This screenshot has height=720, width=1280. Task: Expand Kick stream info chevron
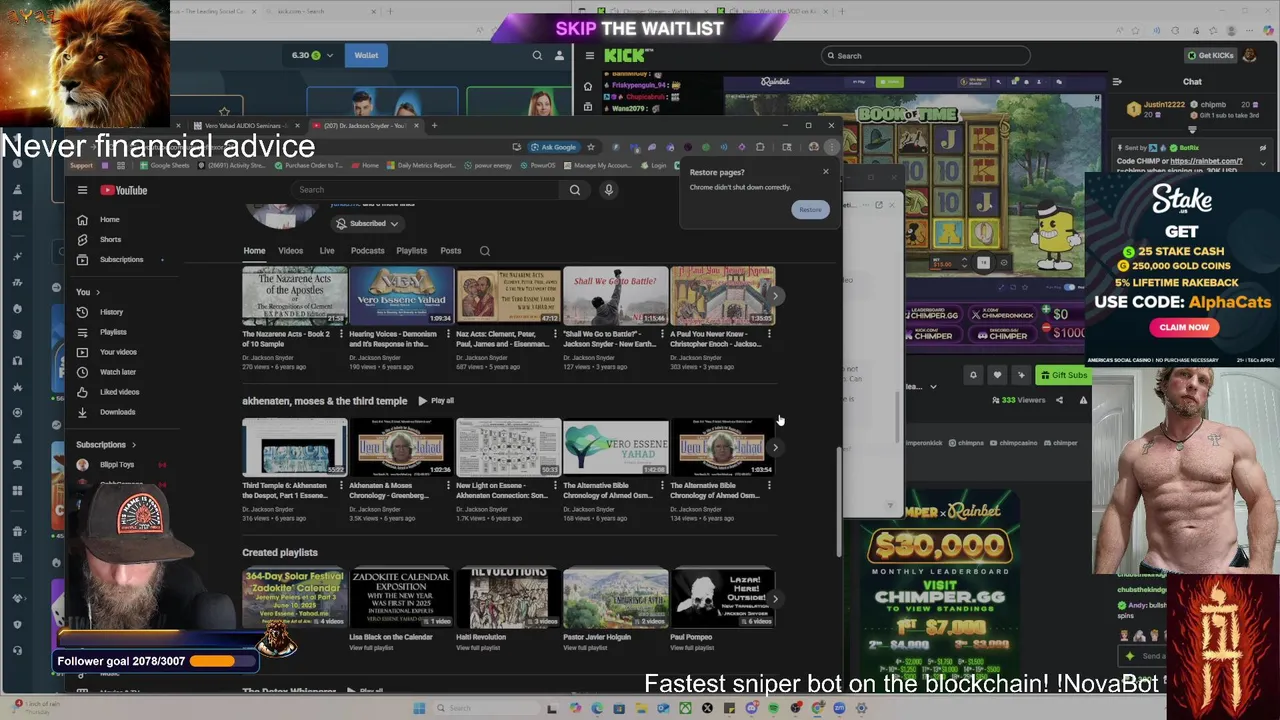(933, 387)
